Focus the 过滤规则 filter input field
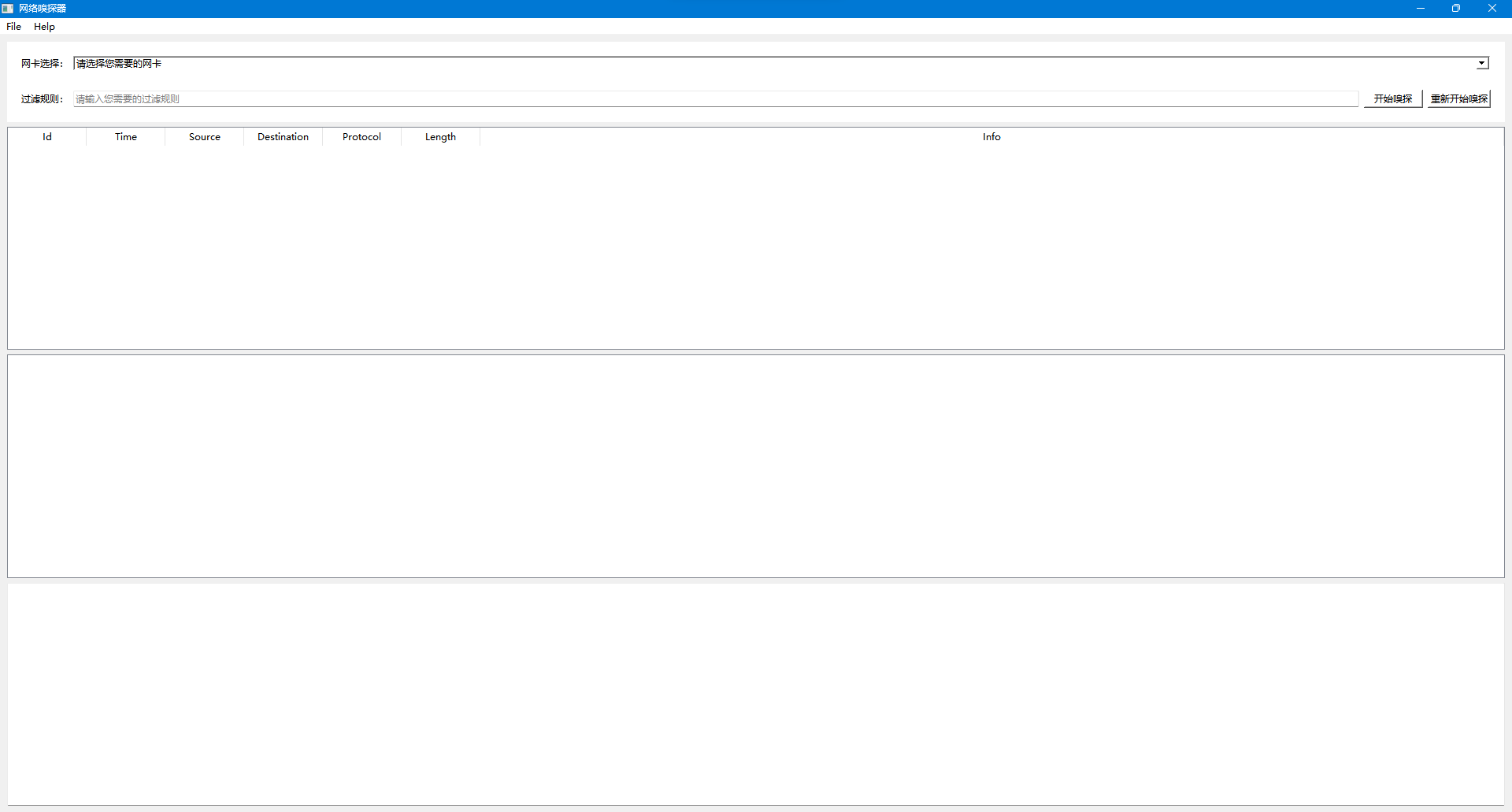The width and height of the screenshot is (1512, 812). click(716, 99)
